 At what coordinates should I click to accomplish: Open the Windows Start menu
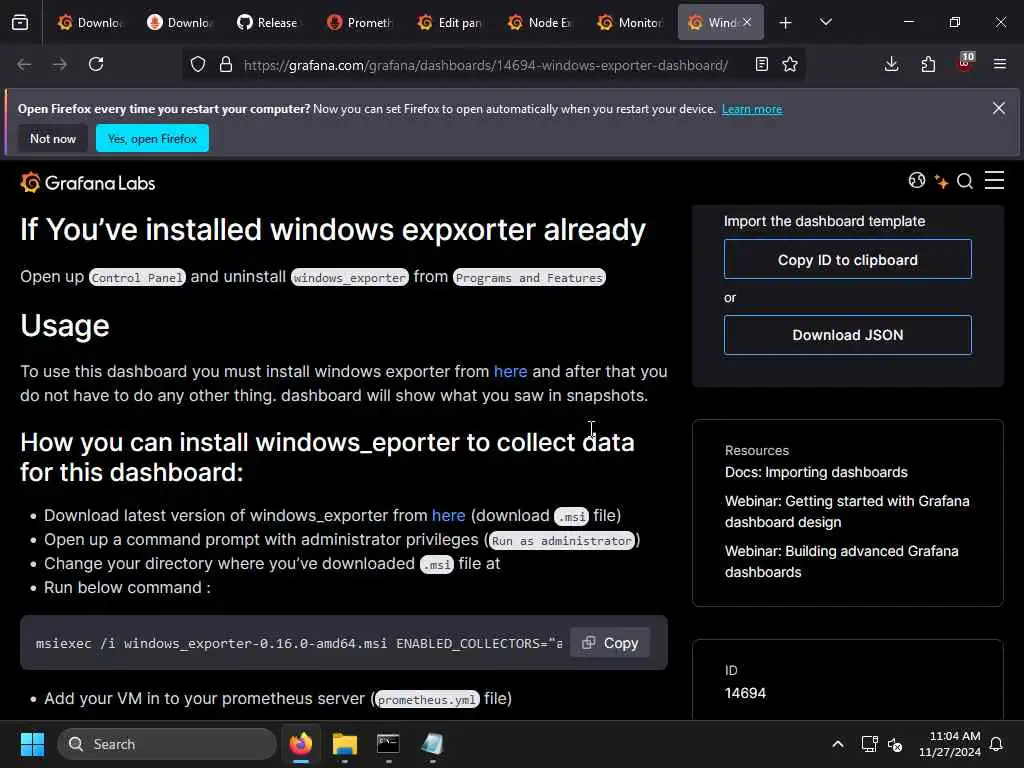32,744
